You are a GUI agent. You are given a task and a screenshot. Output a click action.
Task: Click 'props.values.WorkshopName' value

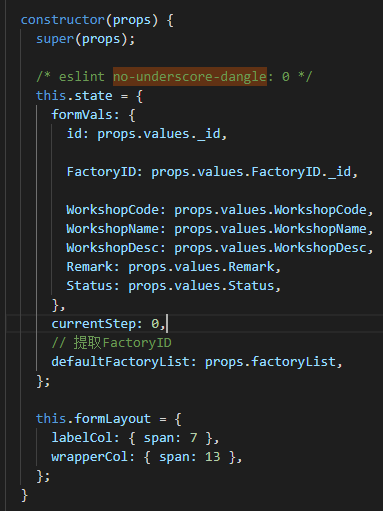tap(270, 229)
